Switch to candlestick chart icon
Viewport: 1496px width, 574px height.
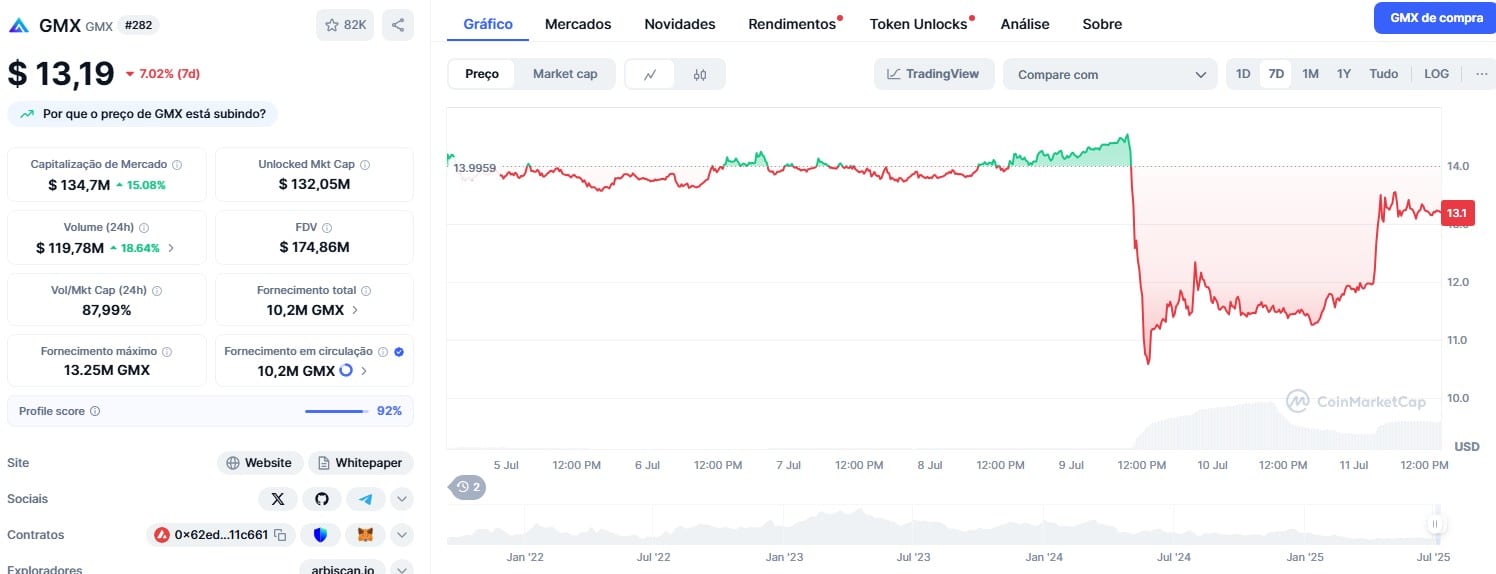point(700,74)
